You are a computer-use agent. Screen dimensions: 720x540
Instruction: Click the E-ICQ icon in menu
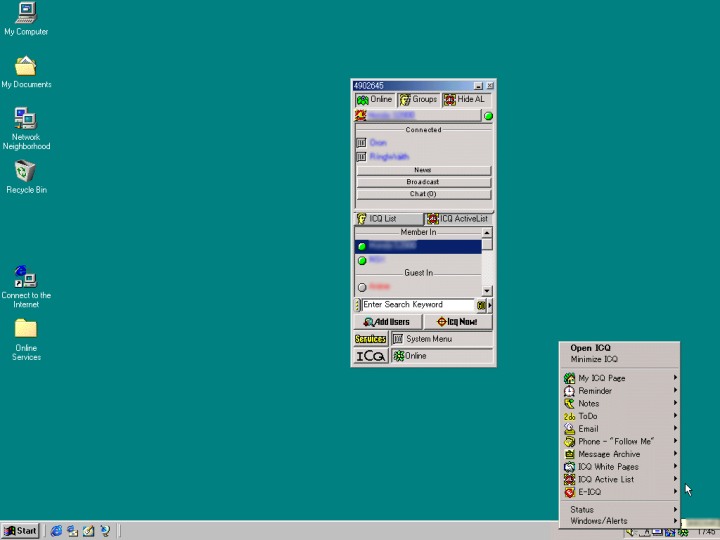click(x=569, y=492)
